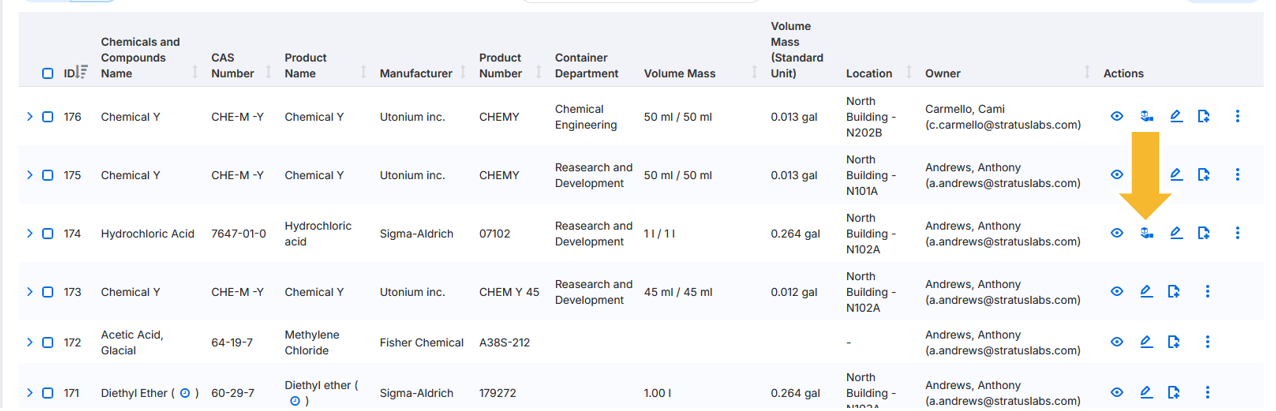The image size is (1276, 411).
Task: Select the checkbox for row ID 173
Action: (47, 292)
